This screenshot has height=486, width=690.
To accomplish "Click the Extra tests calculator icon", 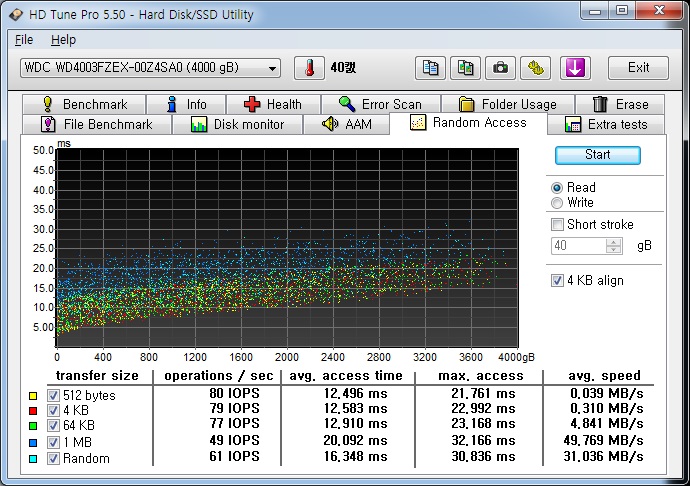I will pos(573,125).
